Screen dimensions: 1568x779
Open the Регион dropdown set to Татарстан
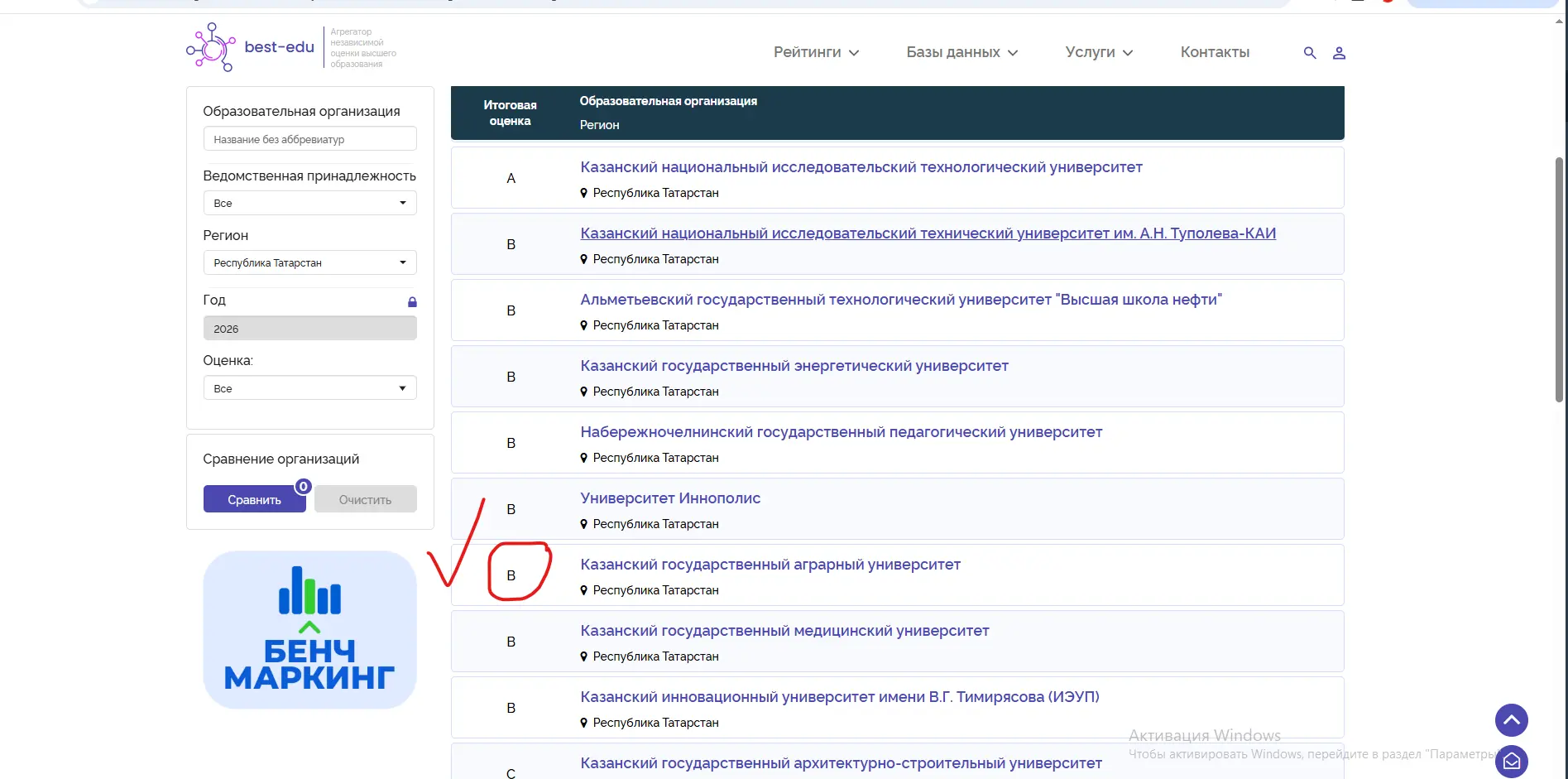coord(309,262)
